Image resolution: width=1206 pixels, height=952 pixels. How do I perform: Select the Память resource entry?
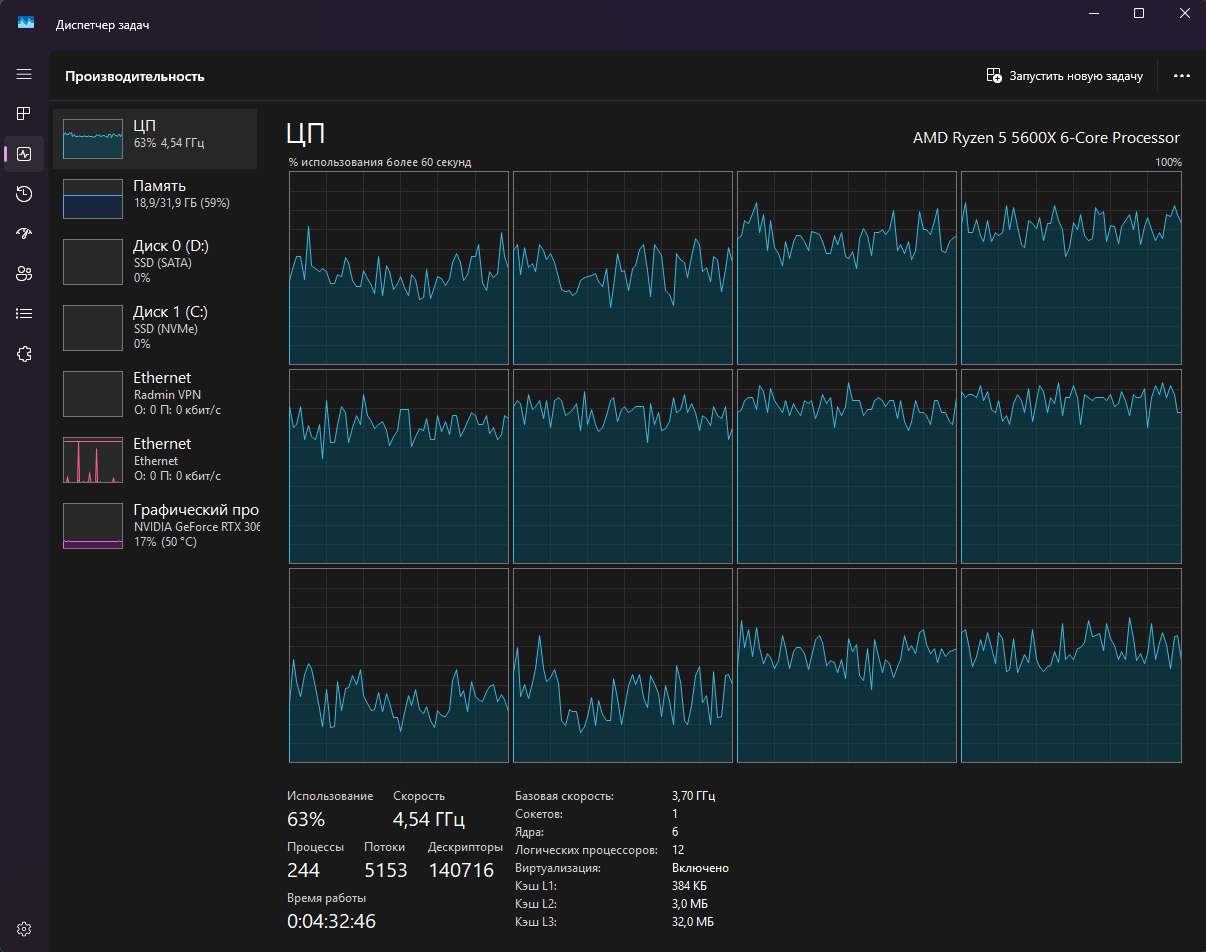(x=155, y=198)
